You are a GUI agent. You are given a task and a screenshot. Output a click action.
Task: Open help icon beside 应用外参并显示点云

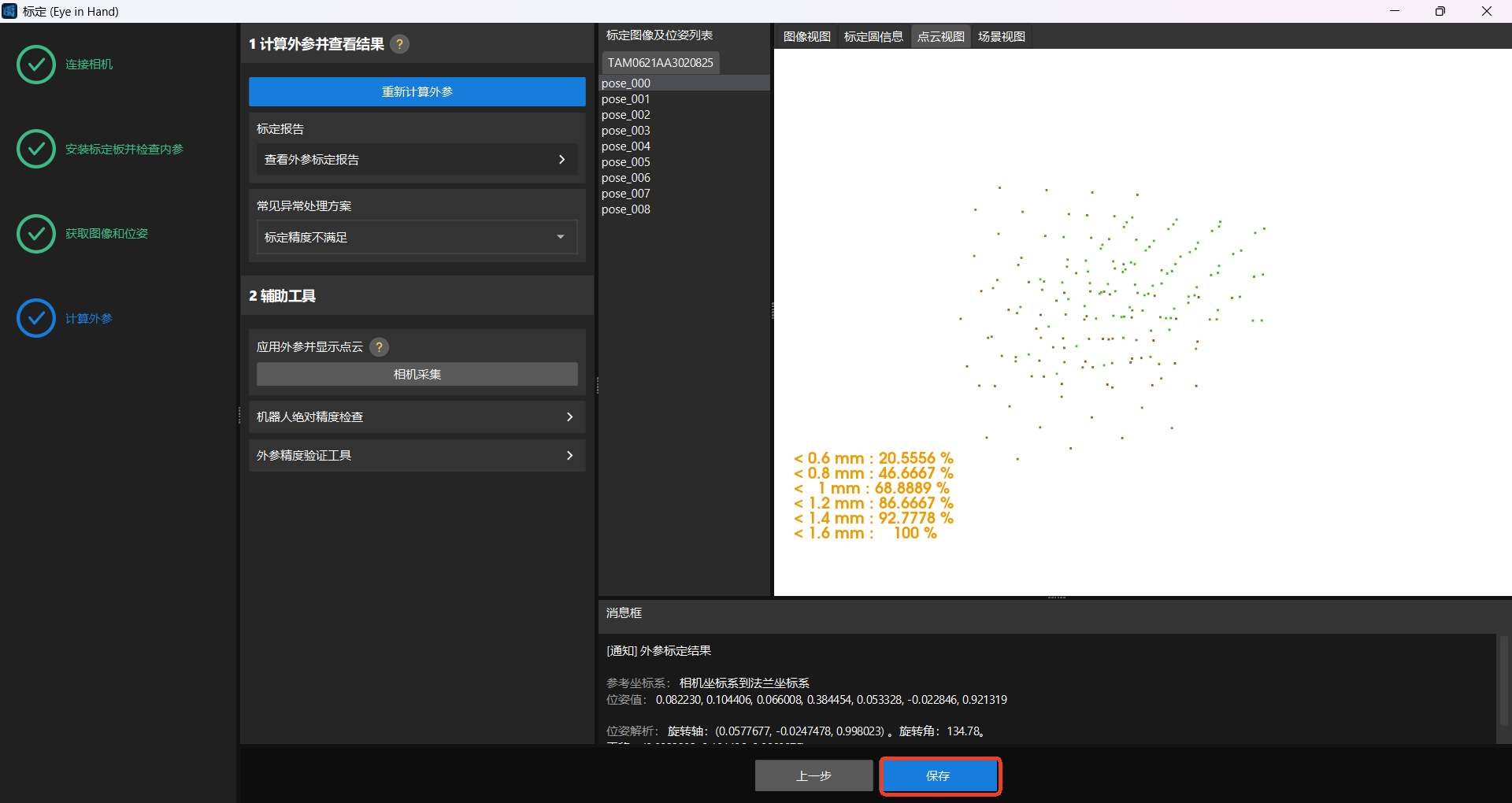[379, 347]
